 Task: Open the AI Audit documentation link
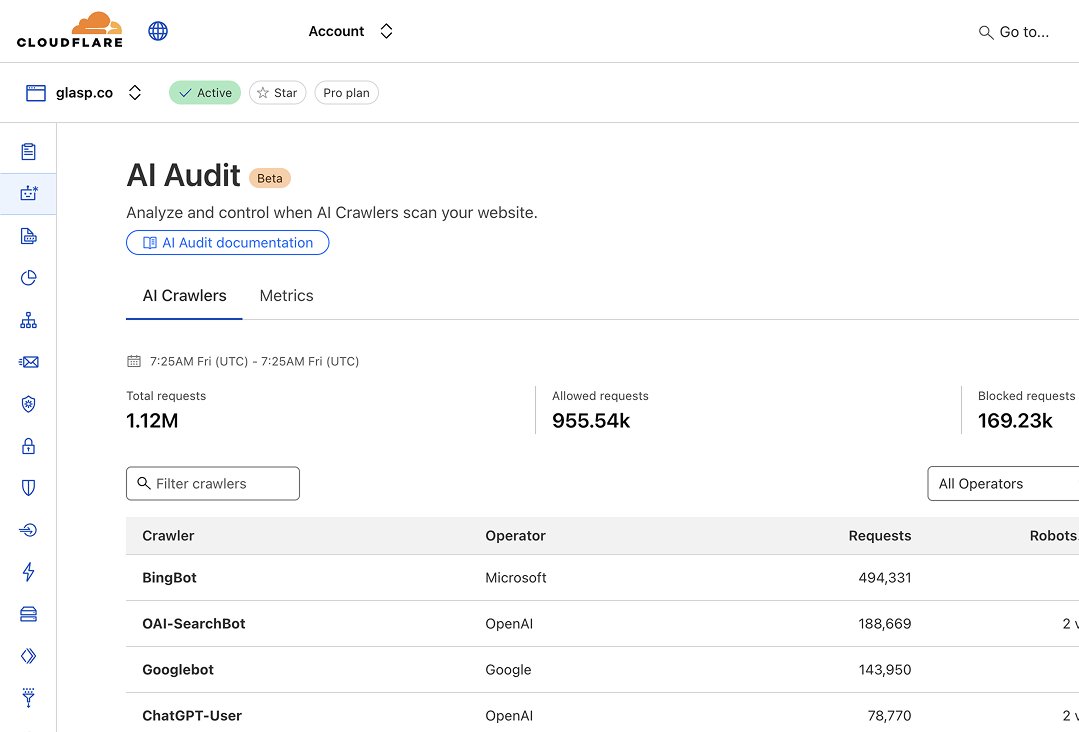228,242
